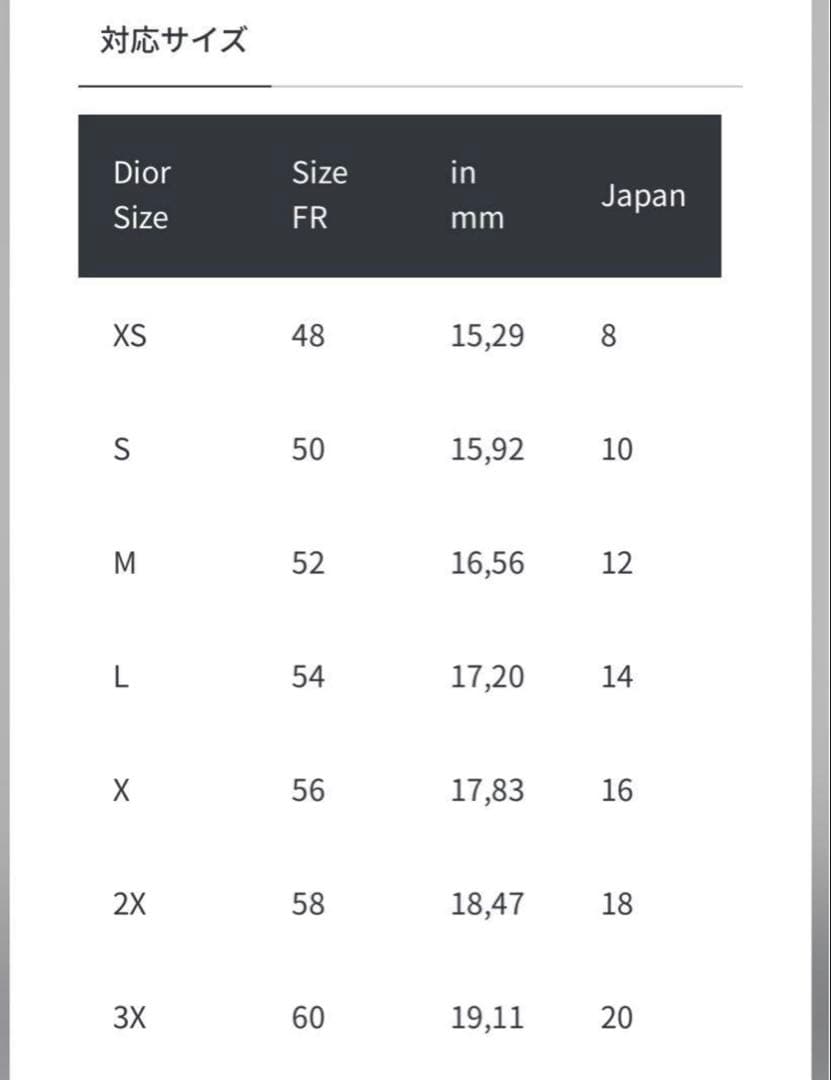Select the 2X size row label

click(130, 905)
